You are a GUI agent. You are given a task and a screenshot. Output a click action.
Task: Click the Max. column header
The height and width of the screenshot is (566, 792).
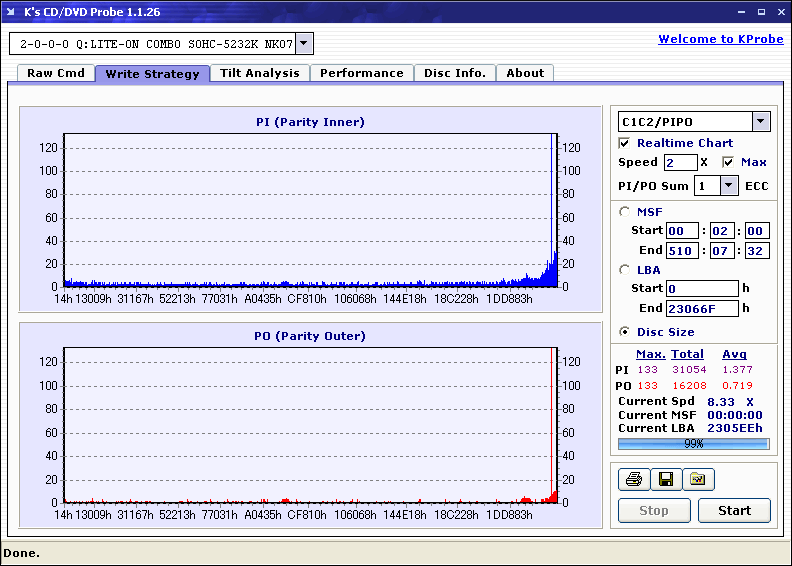(x=651, y=354)
